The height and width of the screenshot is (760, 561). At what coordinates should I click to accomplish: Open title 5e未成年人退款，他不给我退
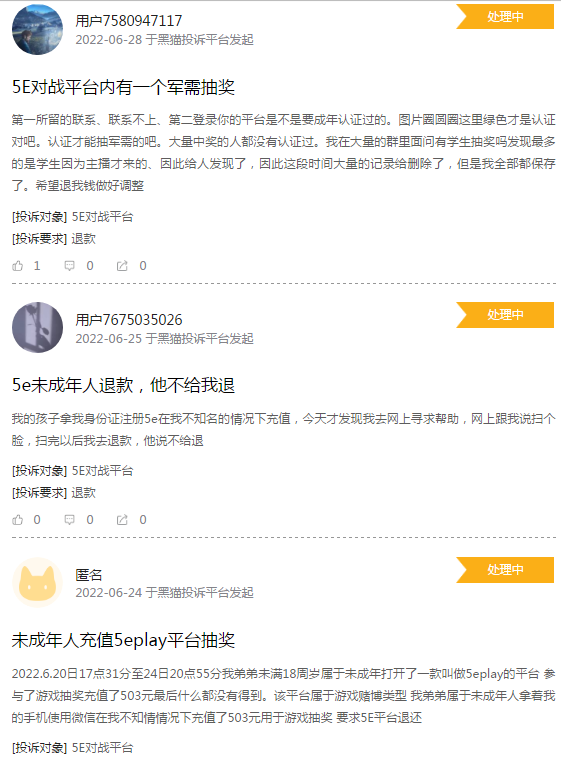point(123,385)
